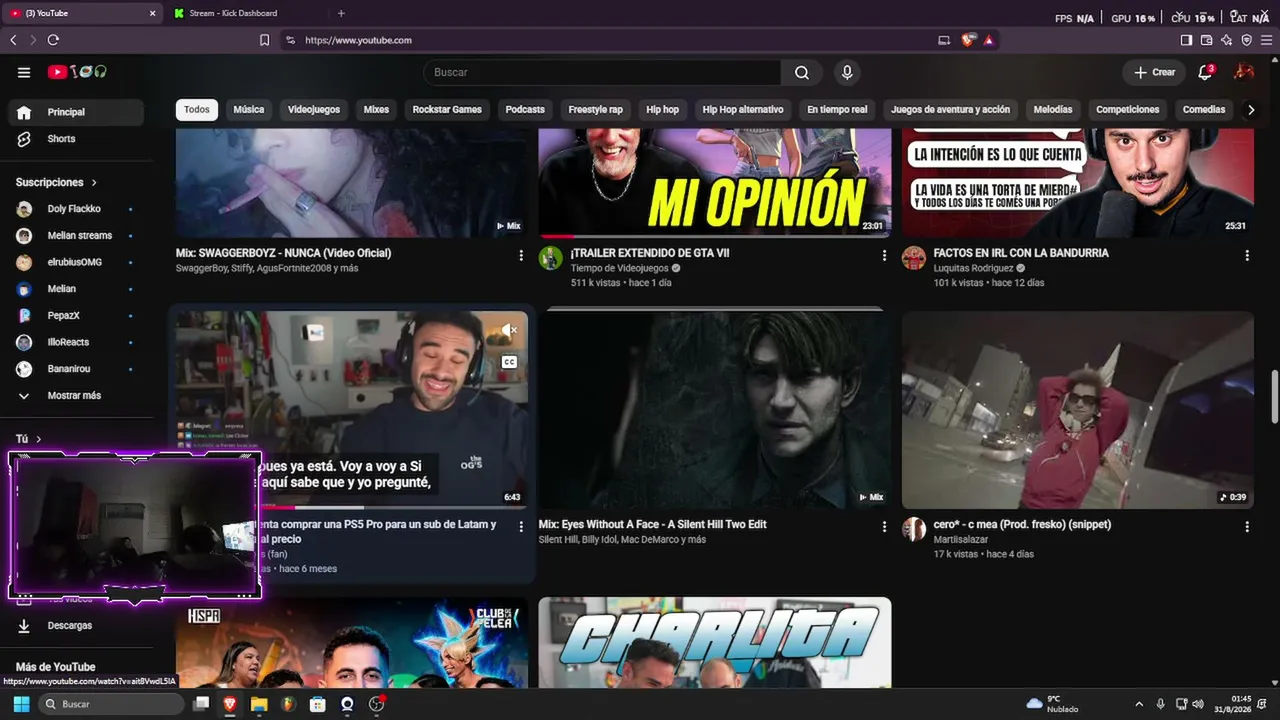Open YouTube notifications bell

pyautogui.click(x=1206, y=72)
